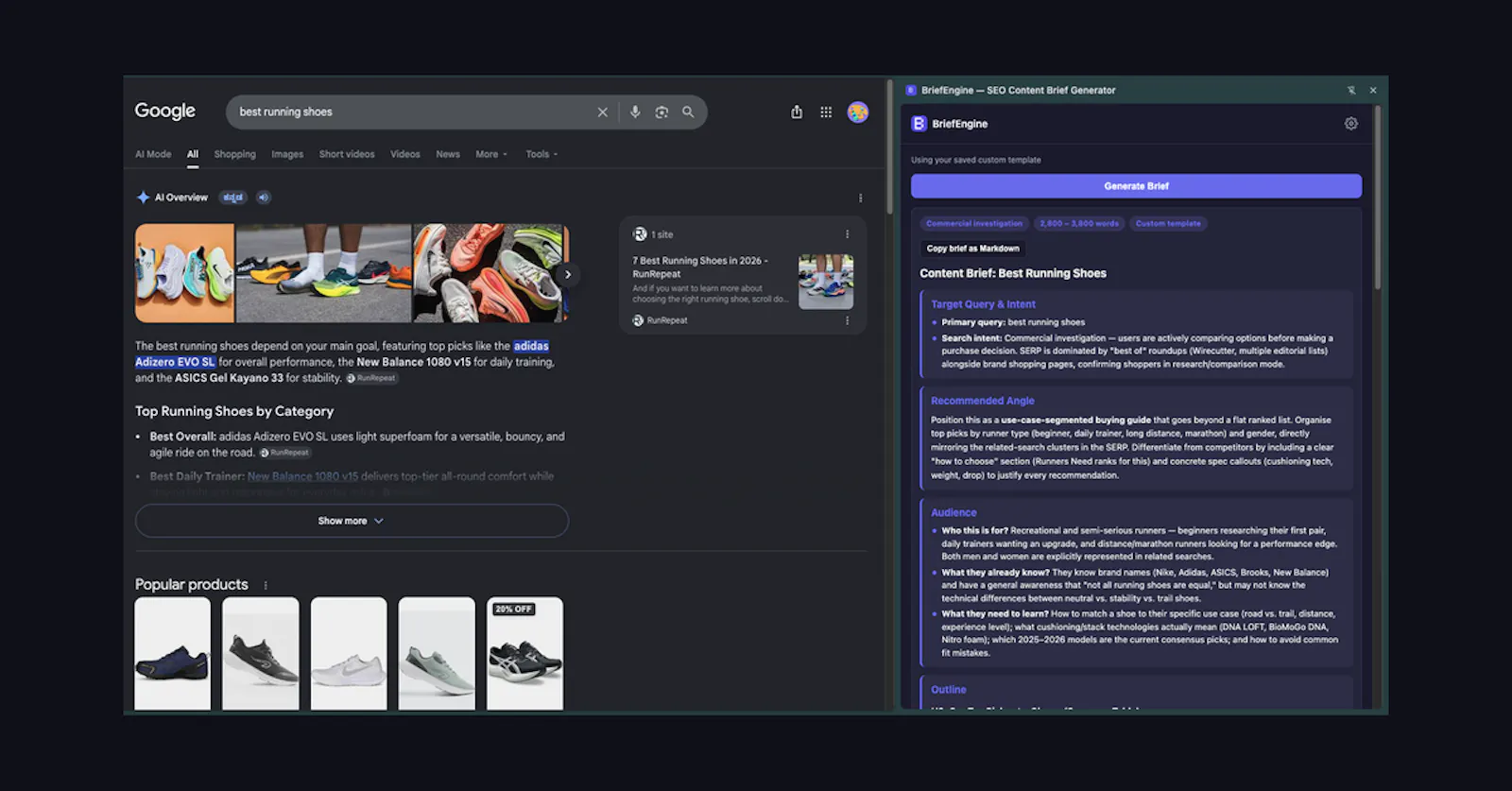Click the Commercial investigation tag
This screenshot has width=1512, height=791.
[974, 224]
